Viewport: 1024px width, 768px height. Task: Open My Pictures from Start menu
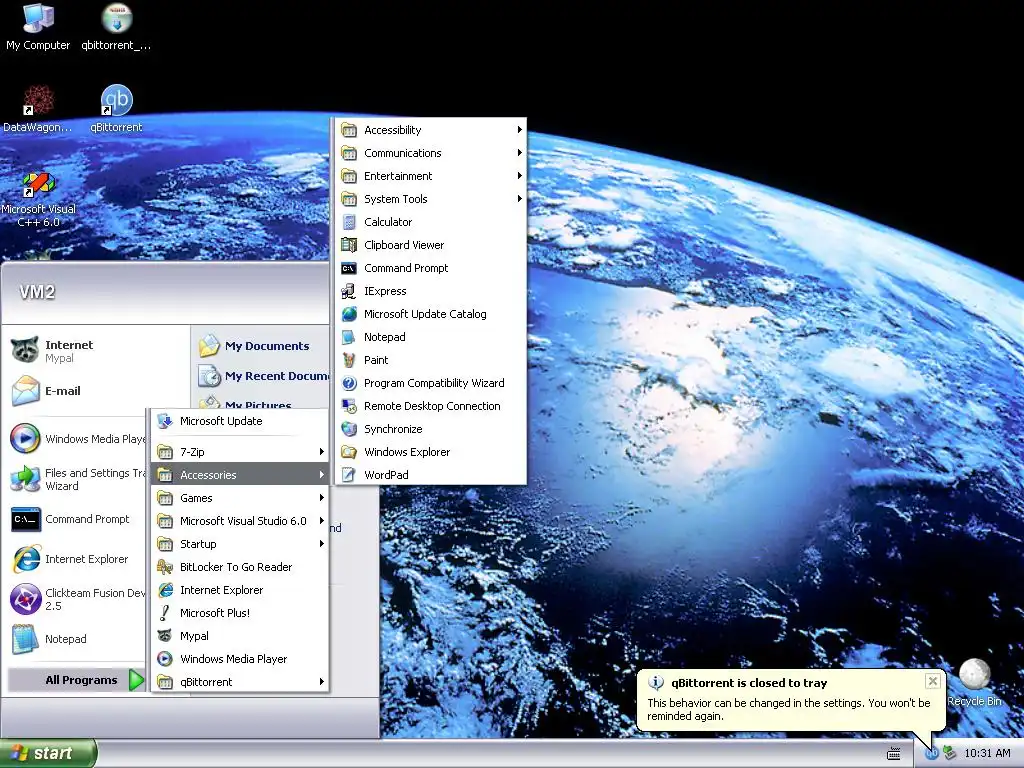261,402
